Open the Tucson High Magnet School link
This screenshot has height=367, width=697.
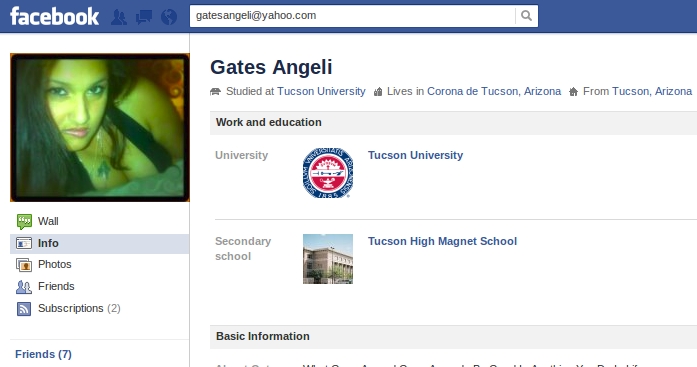[x=442, y=241]
